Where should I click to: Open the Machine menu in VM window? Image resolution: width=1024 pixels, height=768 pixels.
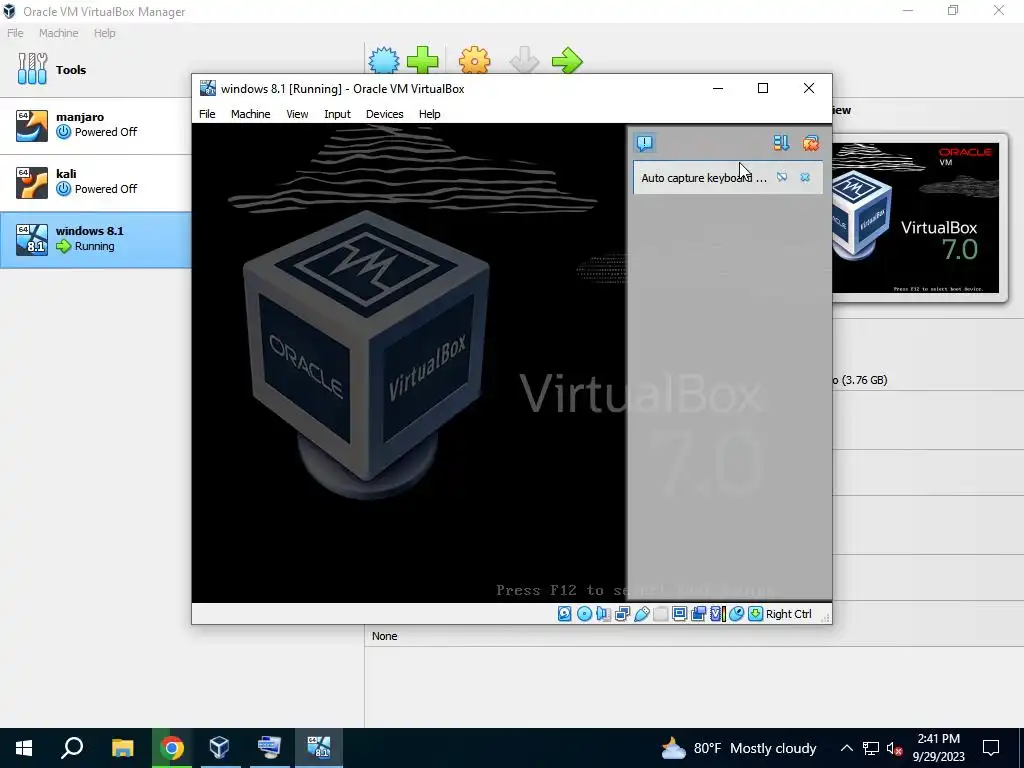(x=250, y=114)
